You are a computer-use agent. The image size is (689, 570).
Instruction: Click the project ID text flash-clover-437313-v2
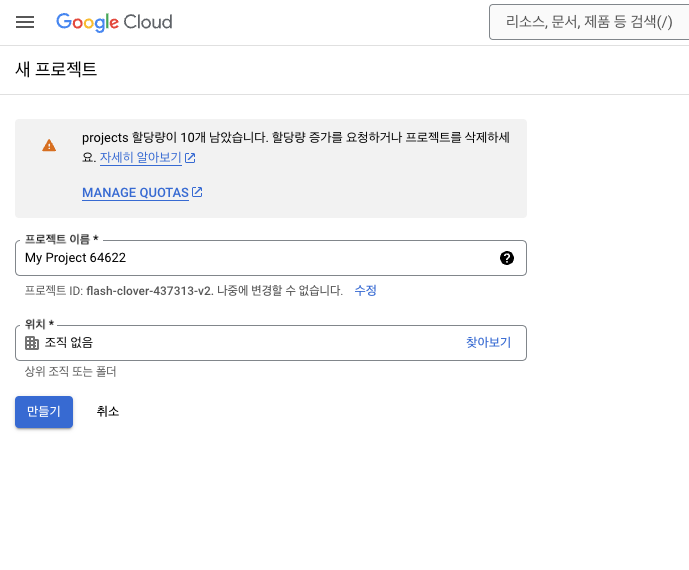pos(149,291)
